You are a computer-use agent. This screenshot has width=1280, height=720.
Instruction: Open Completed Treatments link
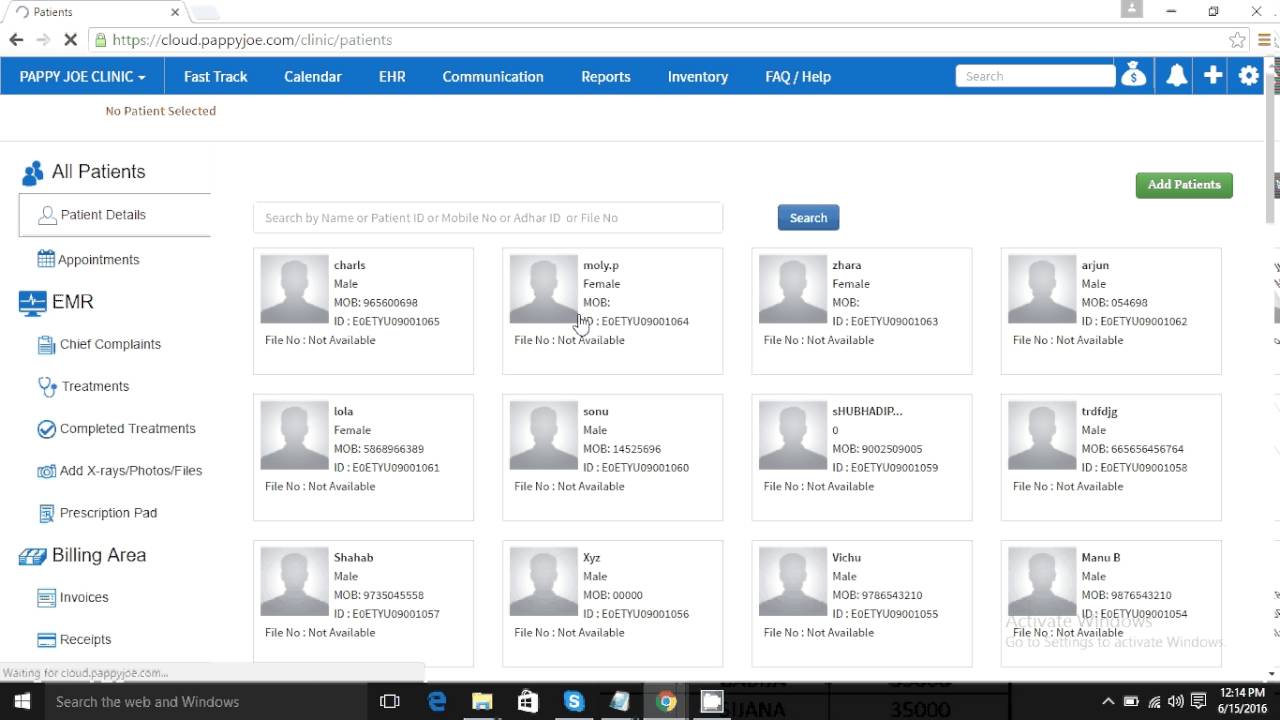[128, 428]
